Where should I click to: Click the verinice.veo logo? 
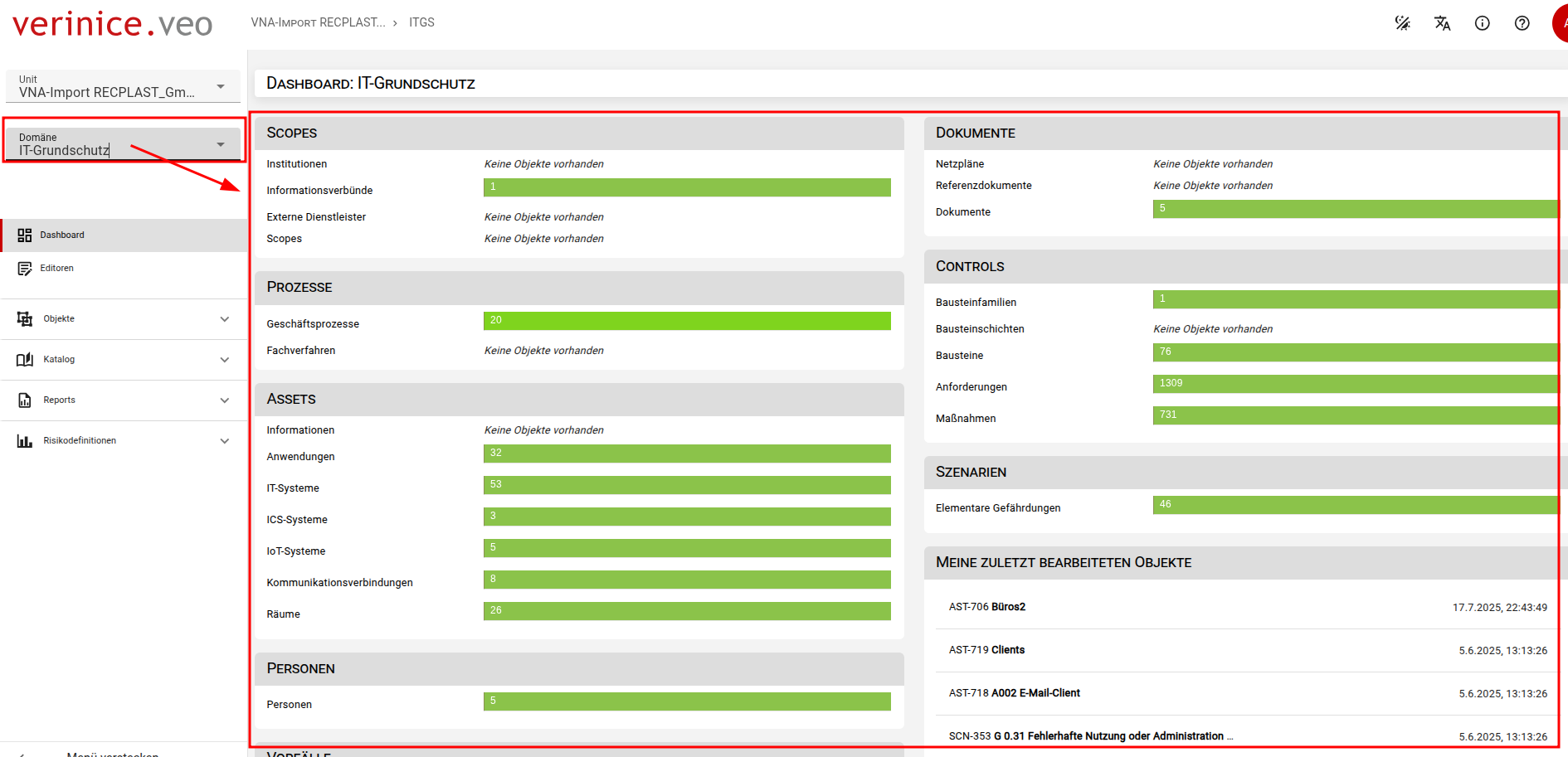113,24
